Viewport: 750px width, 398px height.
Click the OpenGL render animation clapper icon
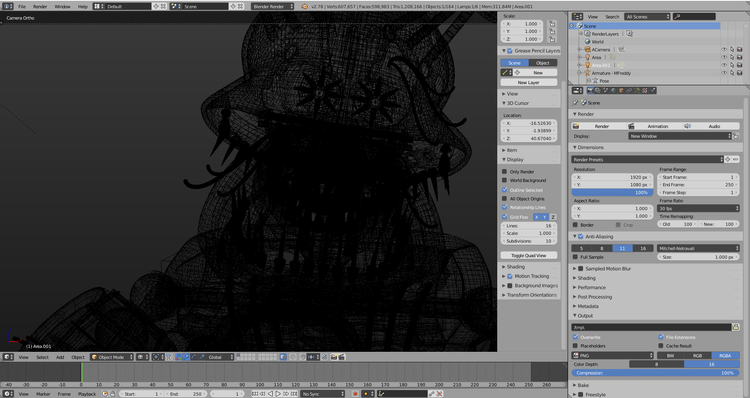click(x=342, y=357)
